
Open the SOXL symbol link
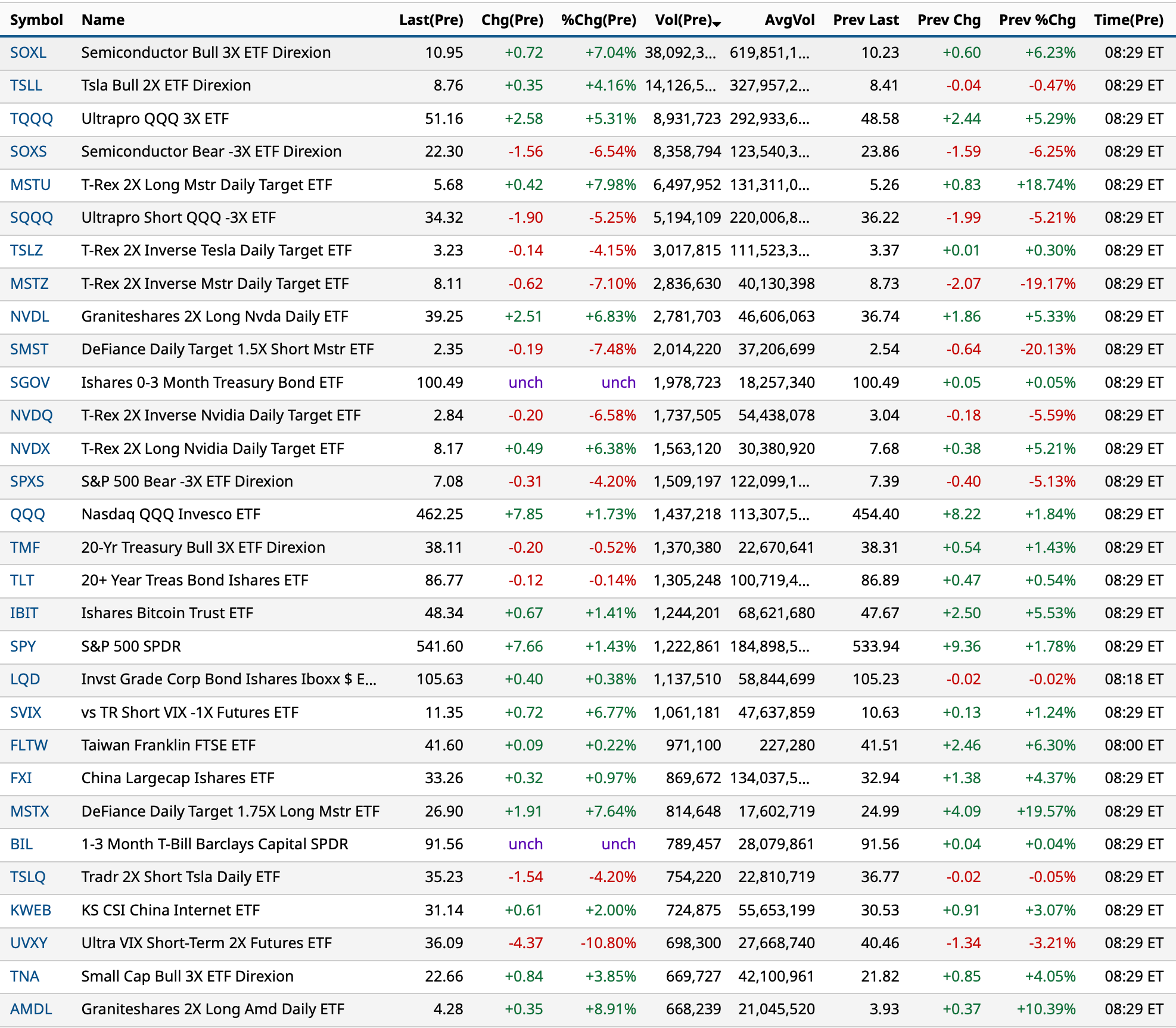pyautogui.click(x=28, y=53)
